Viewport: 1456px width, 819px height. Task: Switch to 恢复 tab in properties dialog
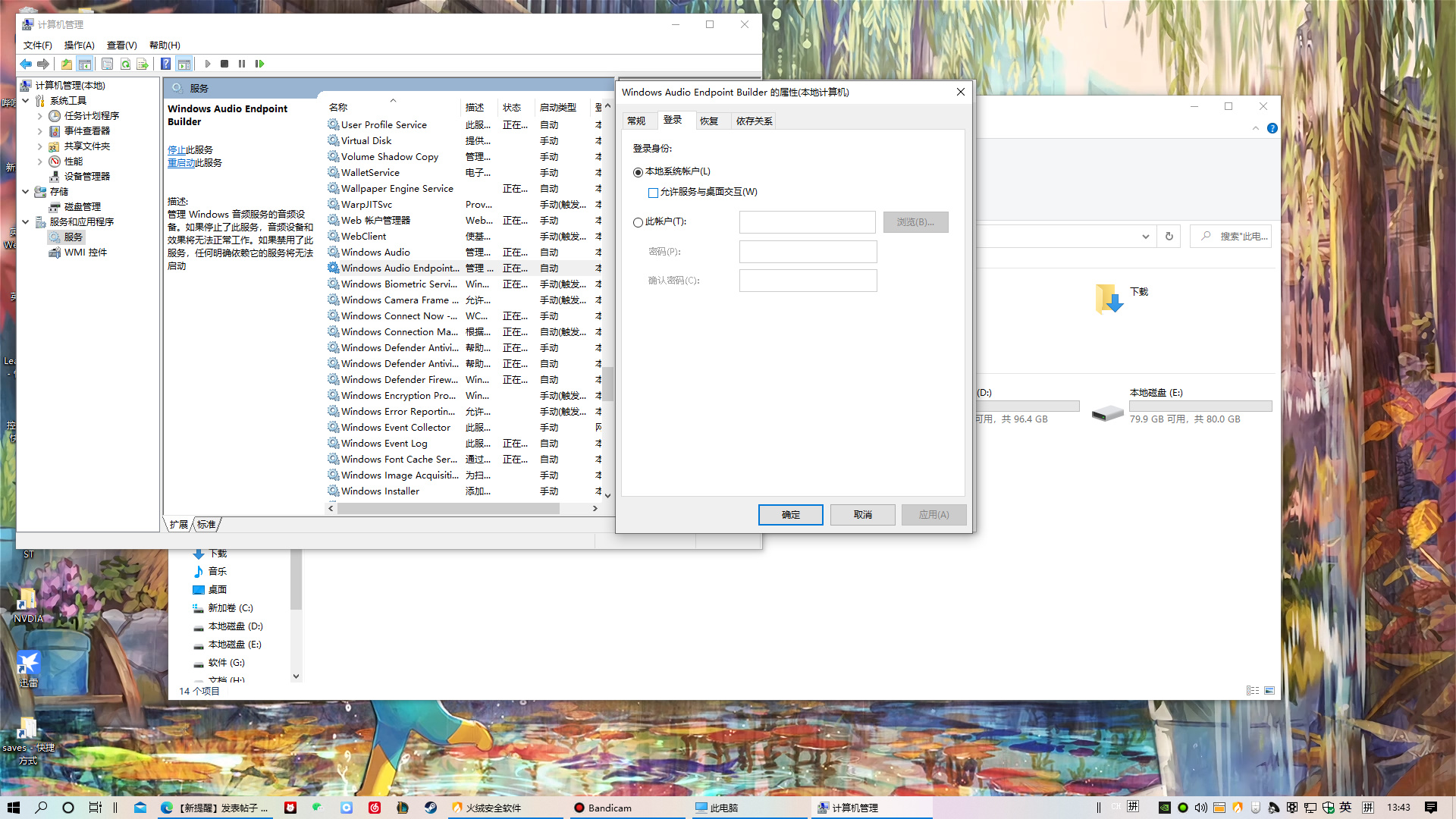click(709, 121)
